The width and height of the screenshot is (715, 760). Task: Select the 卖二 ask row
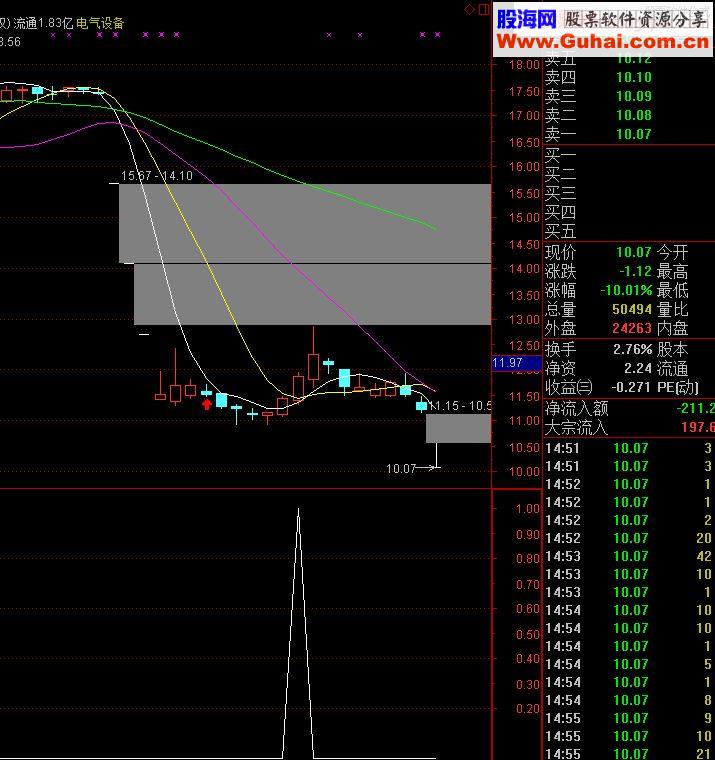[x=629, y=115]
